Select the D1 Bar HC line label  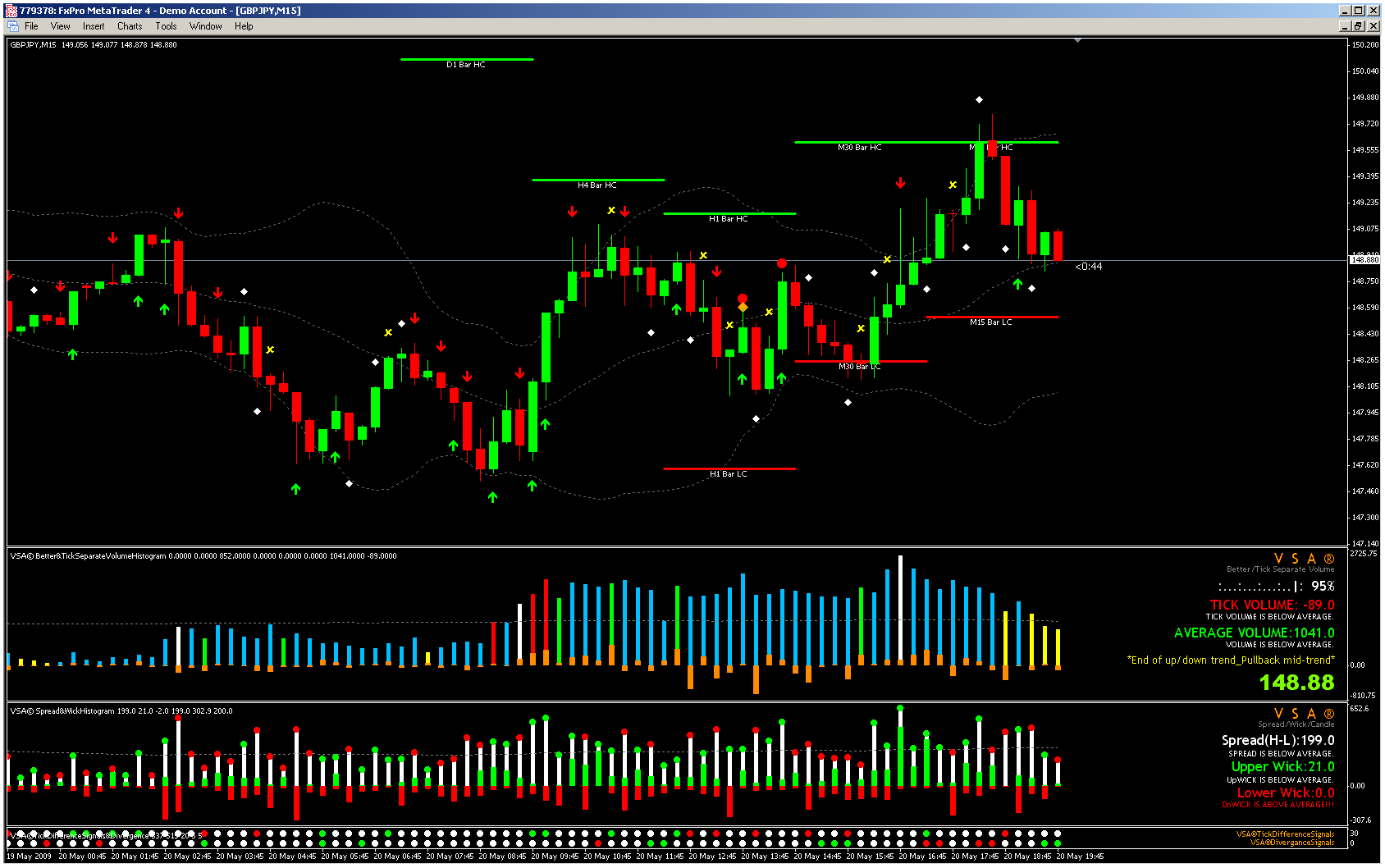pos(465,65)
